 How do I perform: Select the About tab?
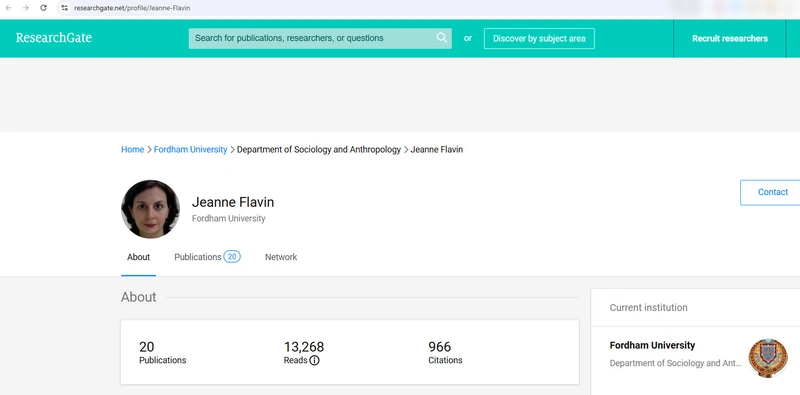[x=138, y=257]
